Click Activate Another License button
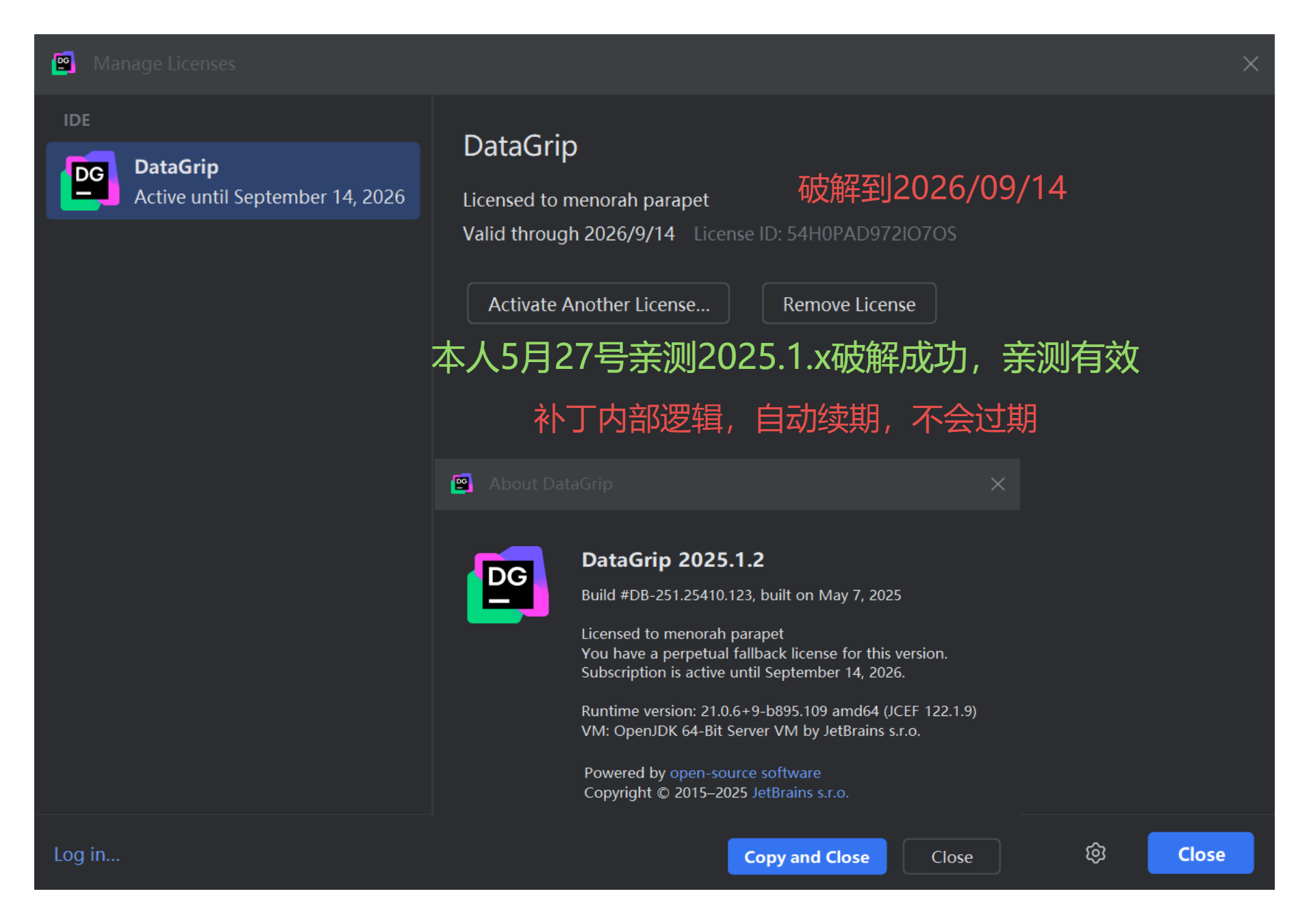The image size is (1309, 924). tap(598, 304)
